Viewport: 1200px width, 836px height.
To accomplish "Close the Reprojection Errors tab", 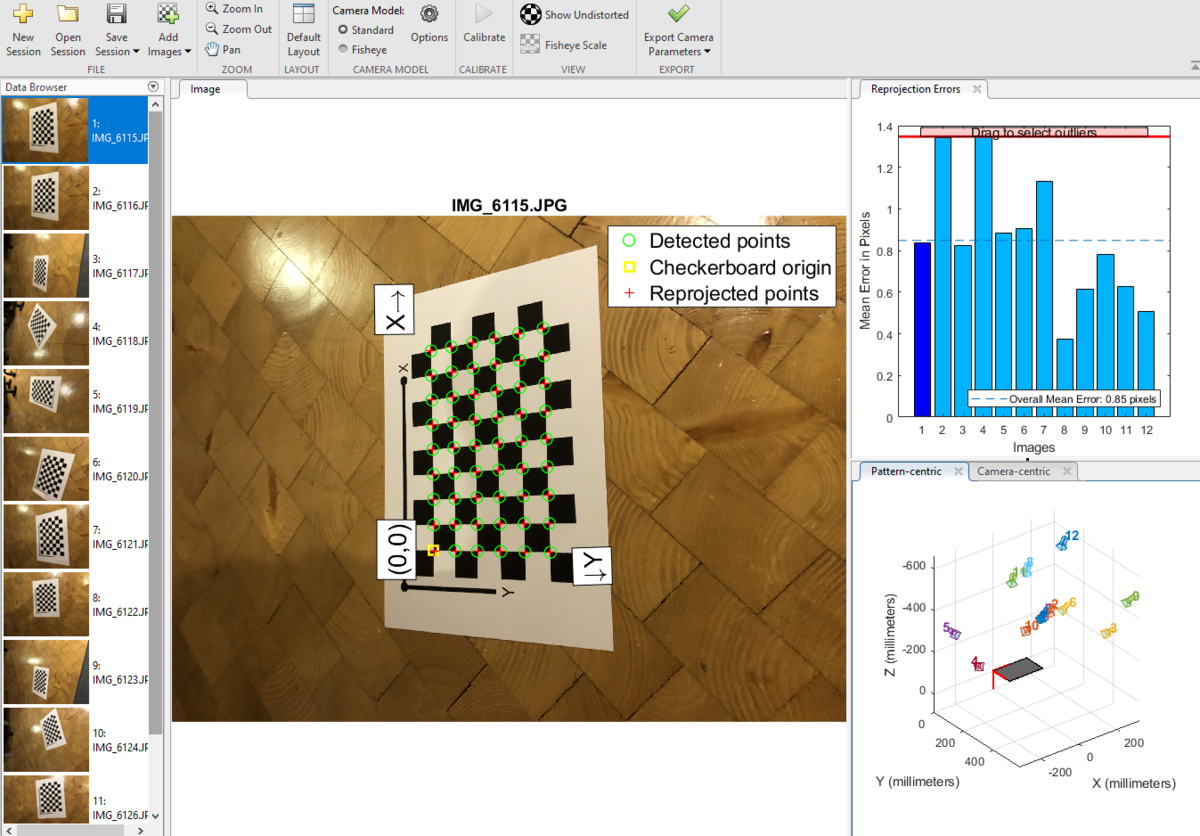I will (x=977, y=89).
